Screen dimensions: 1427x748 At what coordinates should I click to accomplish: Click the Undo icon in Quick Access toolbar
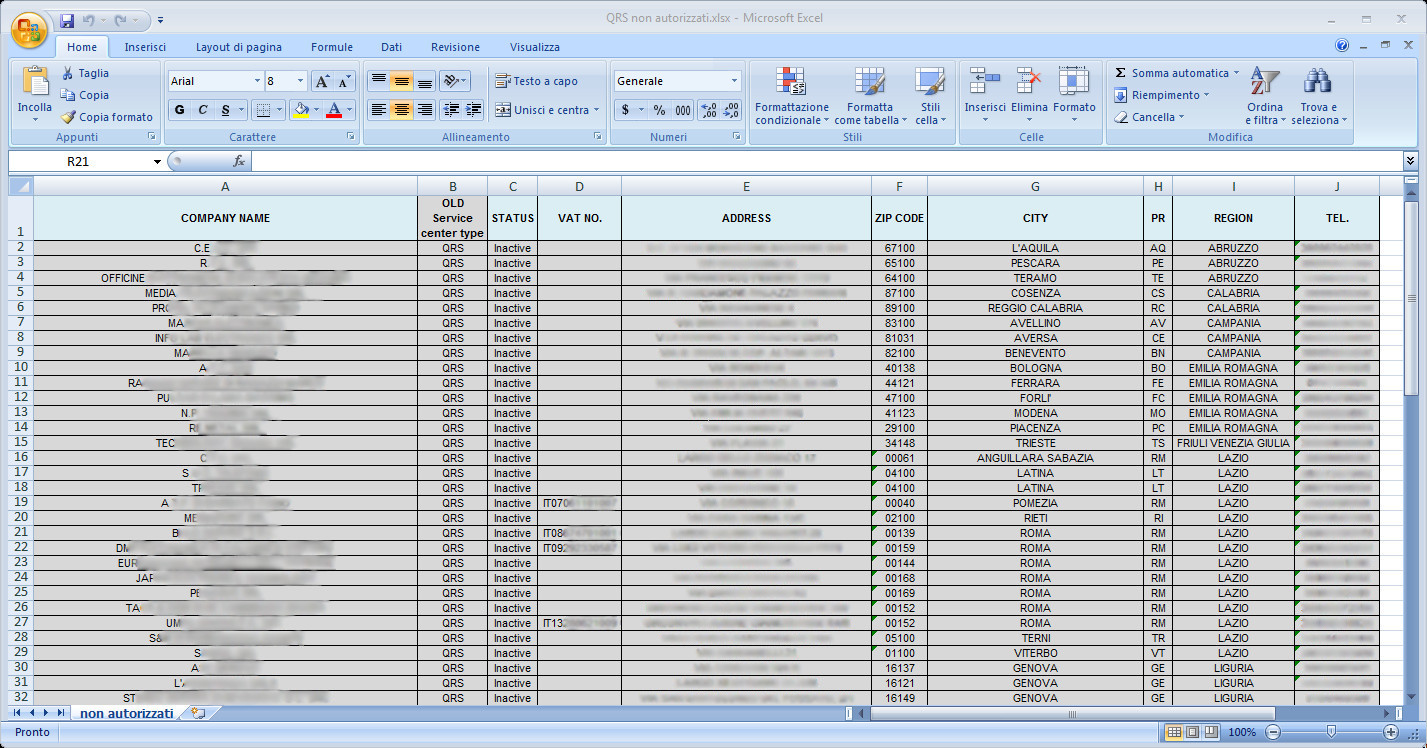tap(89, 20)
